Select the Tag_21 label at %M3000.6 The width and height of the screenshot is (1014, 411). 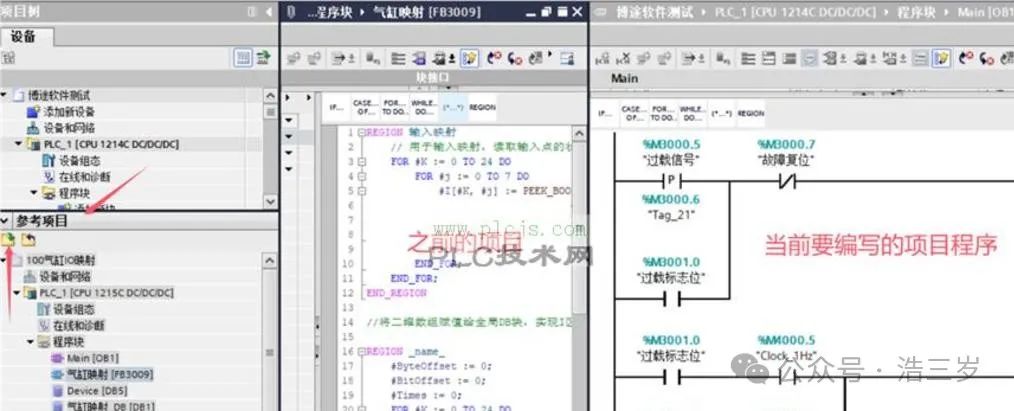(x=670, y=215)
